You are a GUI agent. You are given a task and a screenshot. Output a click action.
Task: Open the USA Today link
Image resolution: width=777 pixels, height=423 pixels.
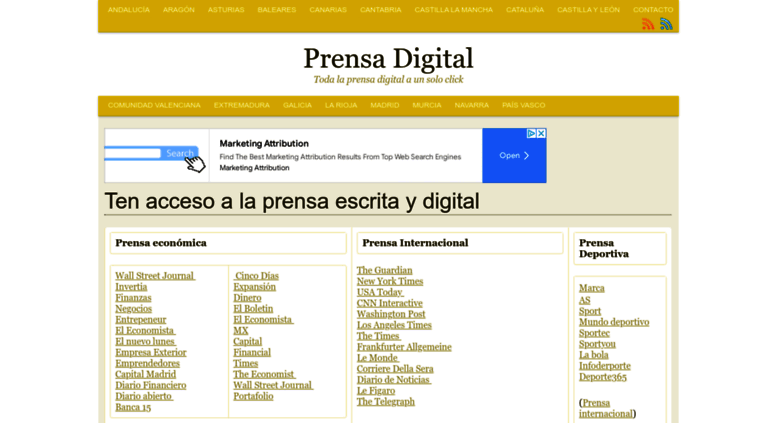pos(380,292)
